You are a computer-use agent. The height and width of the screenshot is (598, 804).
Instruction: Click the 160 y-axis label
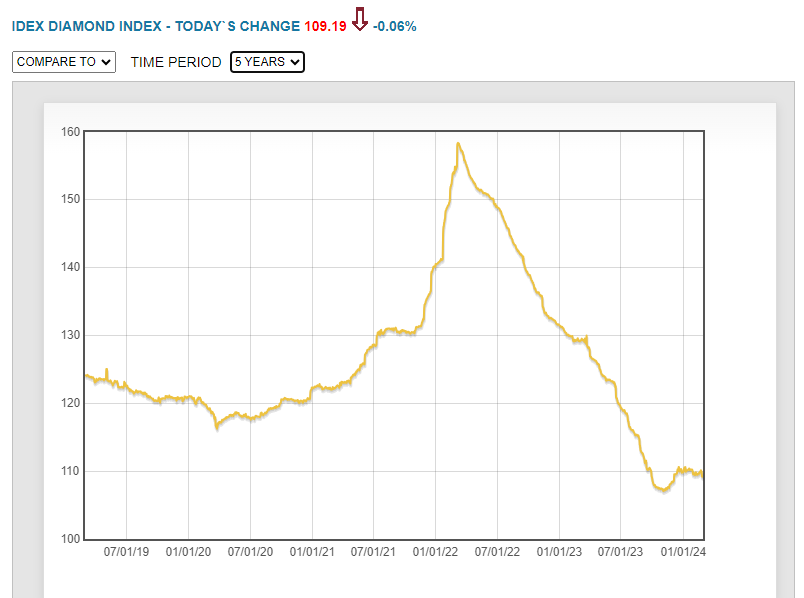click(70, 131)
